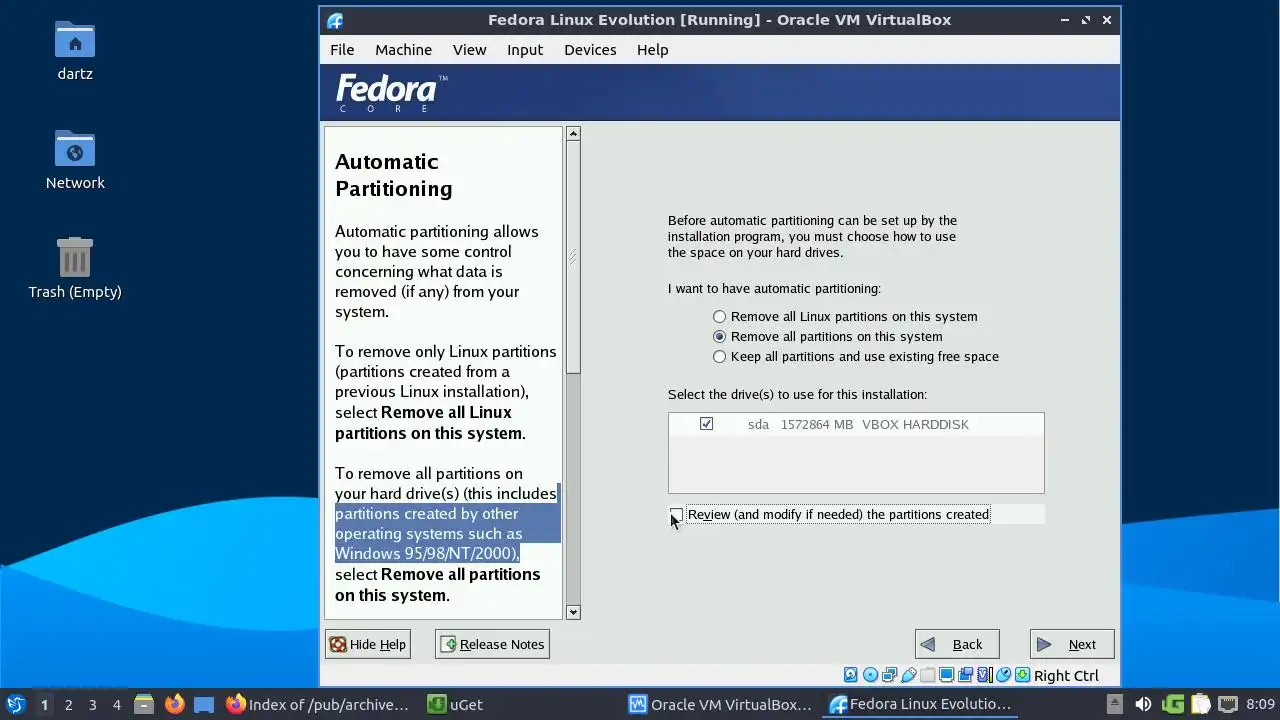Click help panel scroll up arrow

pos(573,133)
